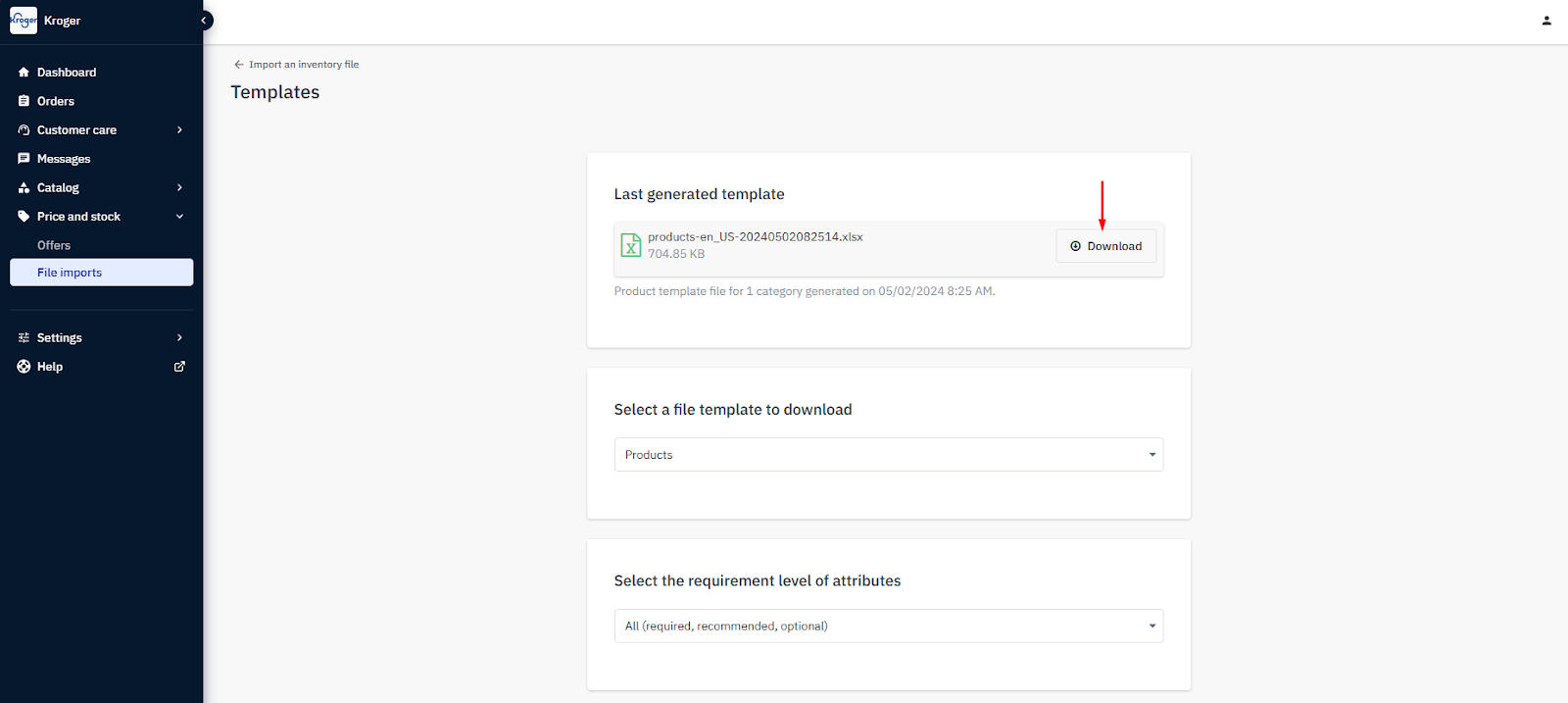Click the back arrow beside Import an inventory file
Screen dimensions: 1568x703
tap(238, 65)
